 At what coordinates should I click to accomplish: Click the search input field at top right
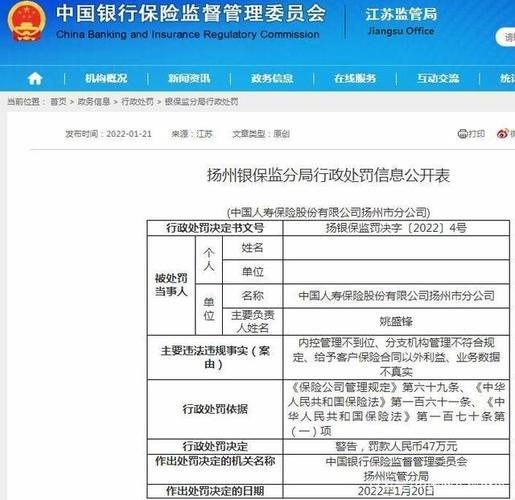coord(505,37)
